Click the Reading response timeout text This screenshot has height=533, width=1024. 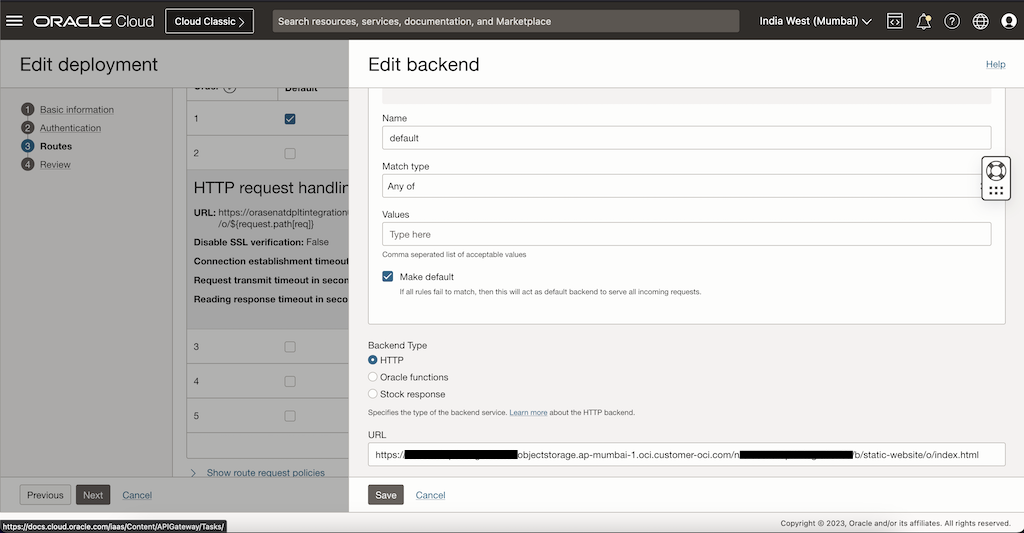click(271, 299)
